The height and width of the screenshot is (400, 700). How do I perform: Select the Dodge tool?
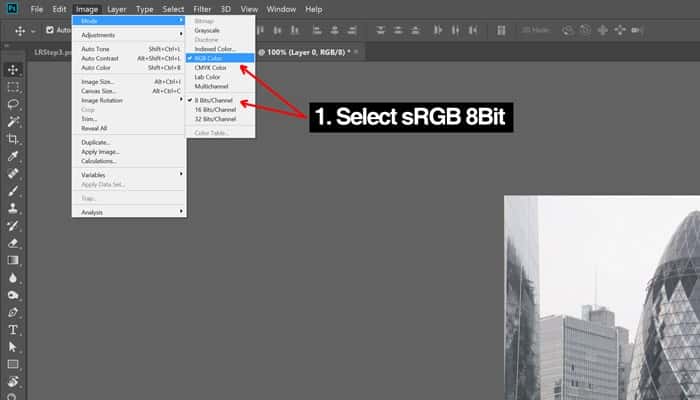[x=13, y=295]
